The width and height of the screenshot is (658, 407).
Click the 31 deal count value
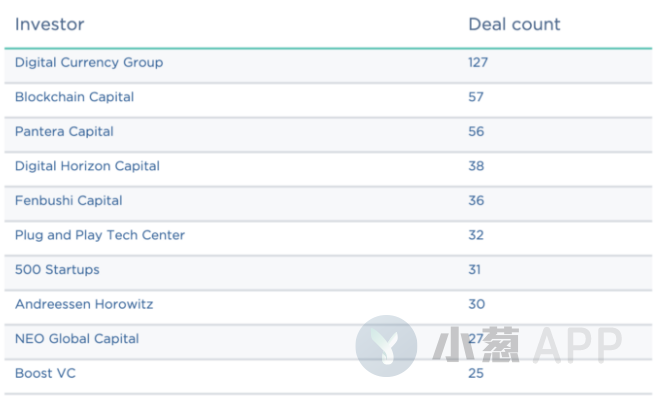point(475,269)
